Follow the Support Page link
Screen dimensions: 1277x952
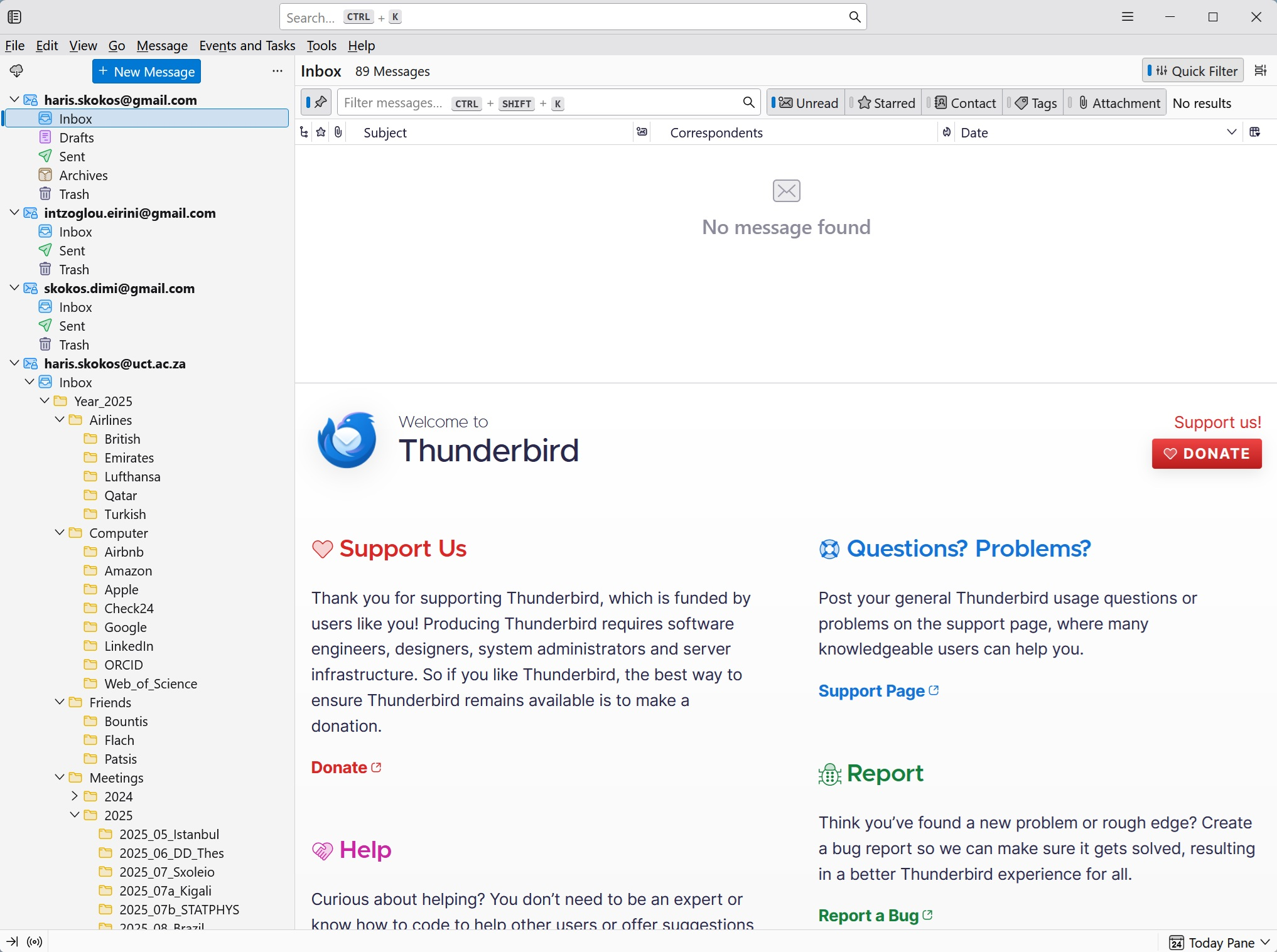click(x=878, y=690)
